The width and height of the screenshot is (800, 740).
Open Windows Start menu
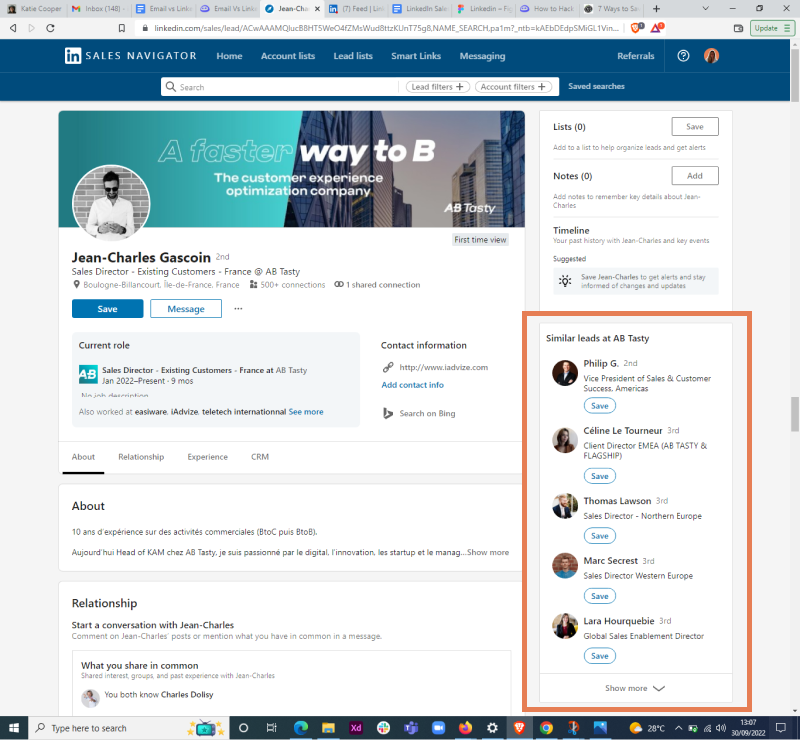[x=14, y=728]
